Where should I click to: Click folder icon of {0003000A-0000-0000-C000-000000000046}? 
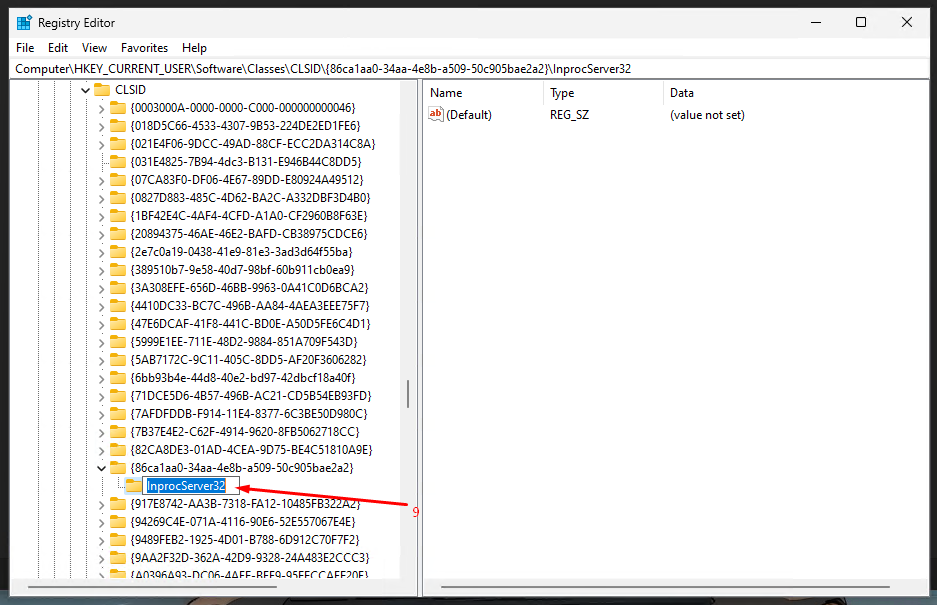tap(118, 108)
